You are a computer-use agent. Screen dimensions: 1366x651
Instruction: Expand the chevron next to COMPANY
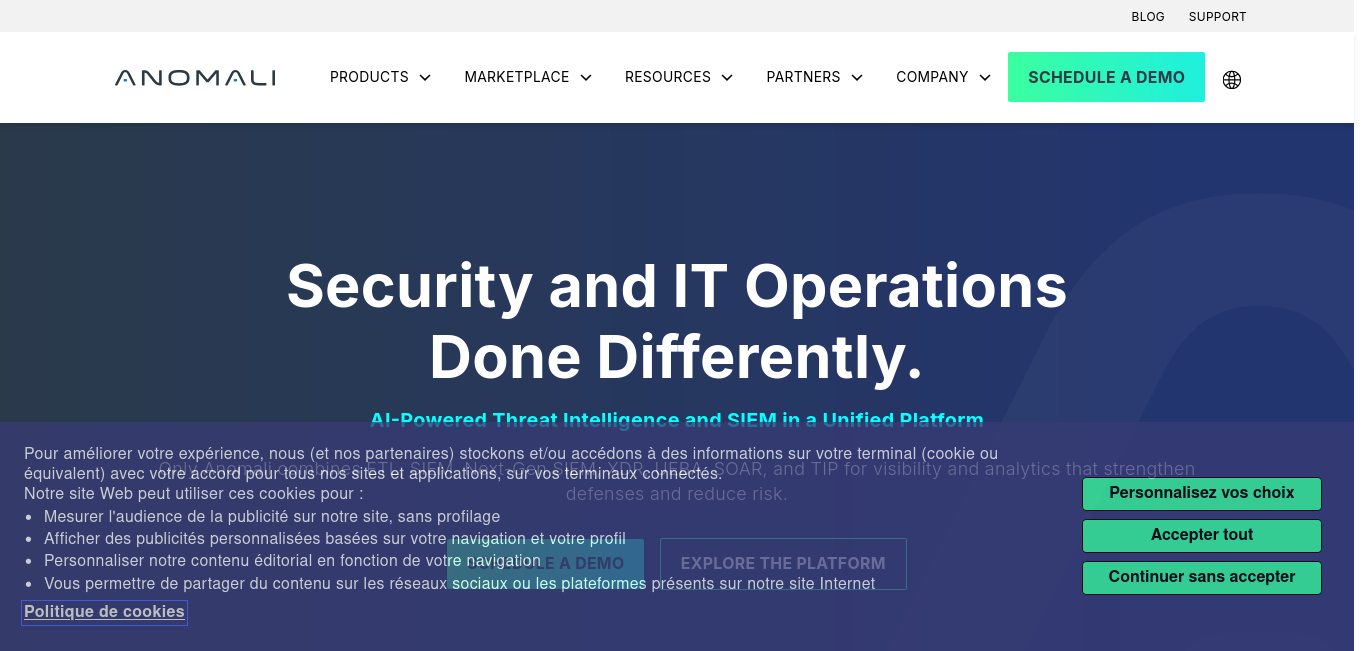985,78
